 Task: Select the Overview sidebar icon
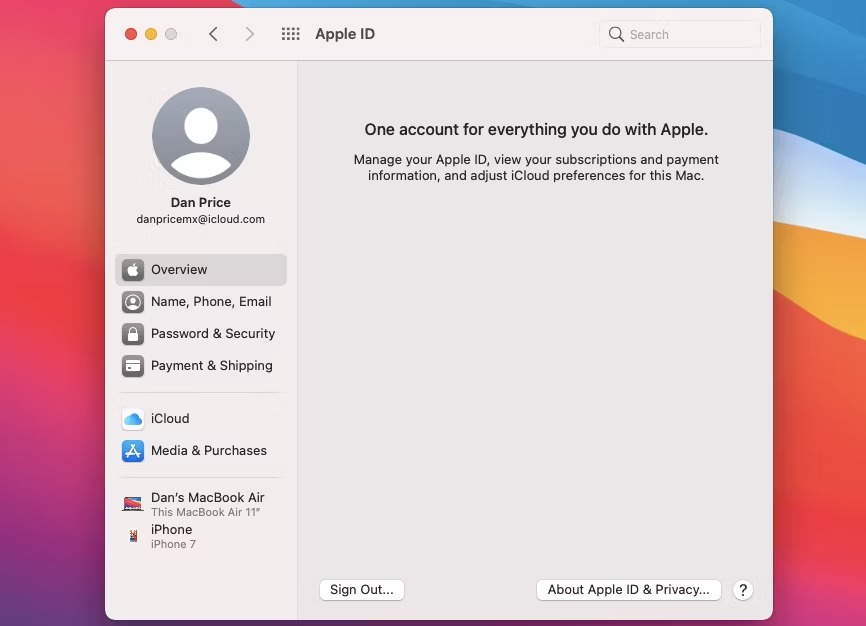click(133, 269)
